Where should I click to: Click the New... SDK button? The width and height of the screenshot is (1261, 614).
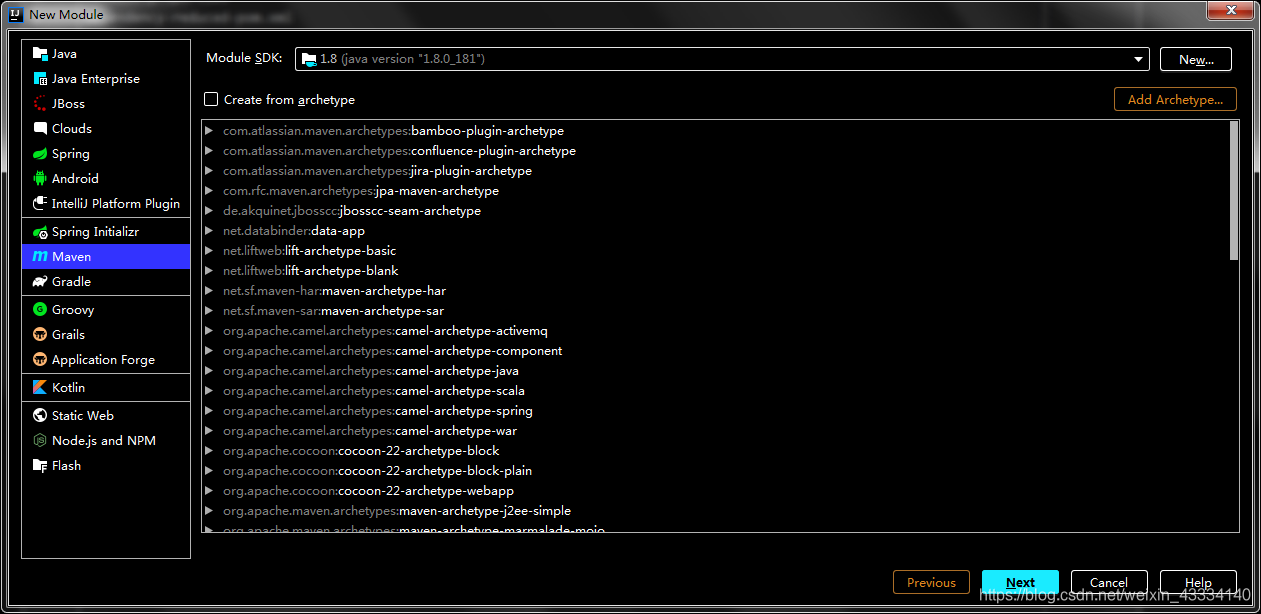(x=1196, y=59)
